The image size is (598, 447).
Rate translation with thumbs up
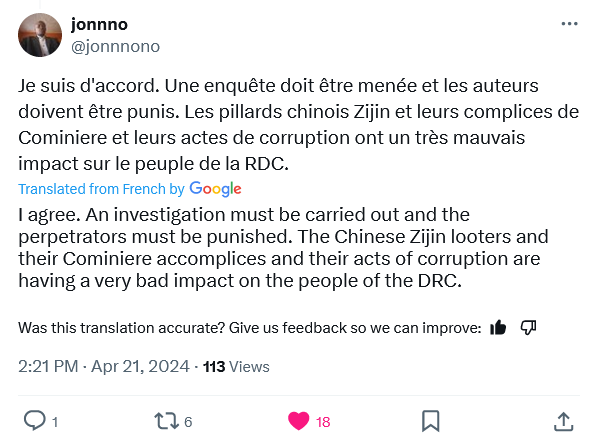click(x=498, y=327)
